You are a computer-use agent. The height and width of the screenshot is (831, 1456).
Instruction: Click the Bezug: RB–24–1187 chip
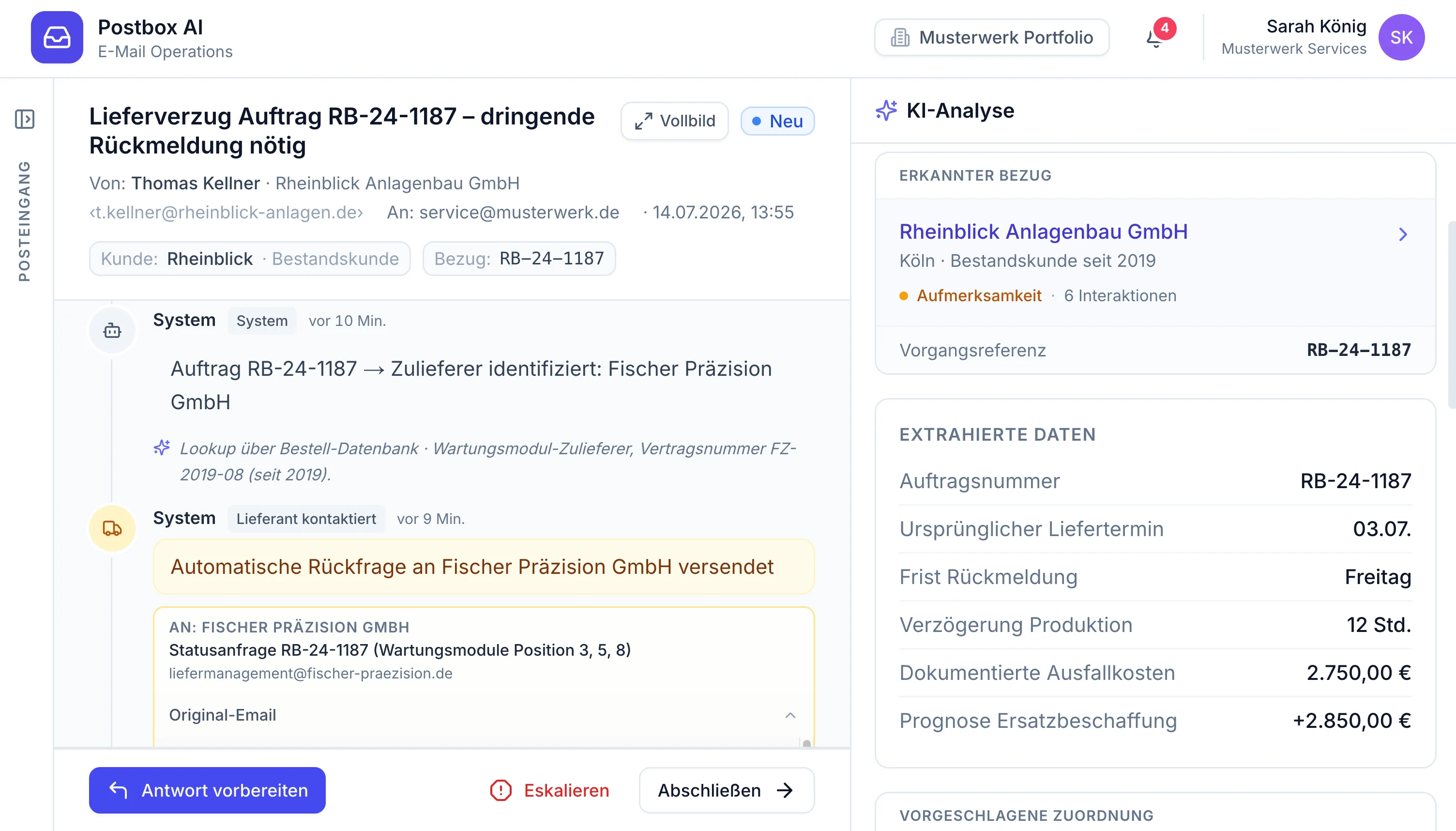click(519, 259)
